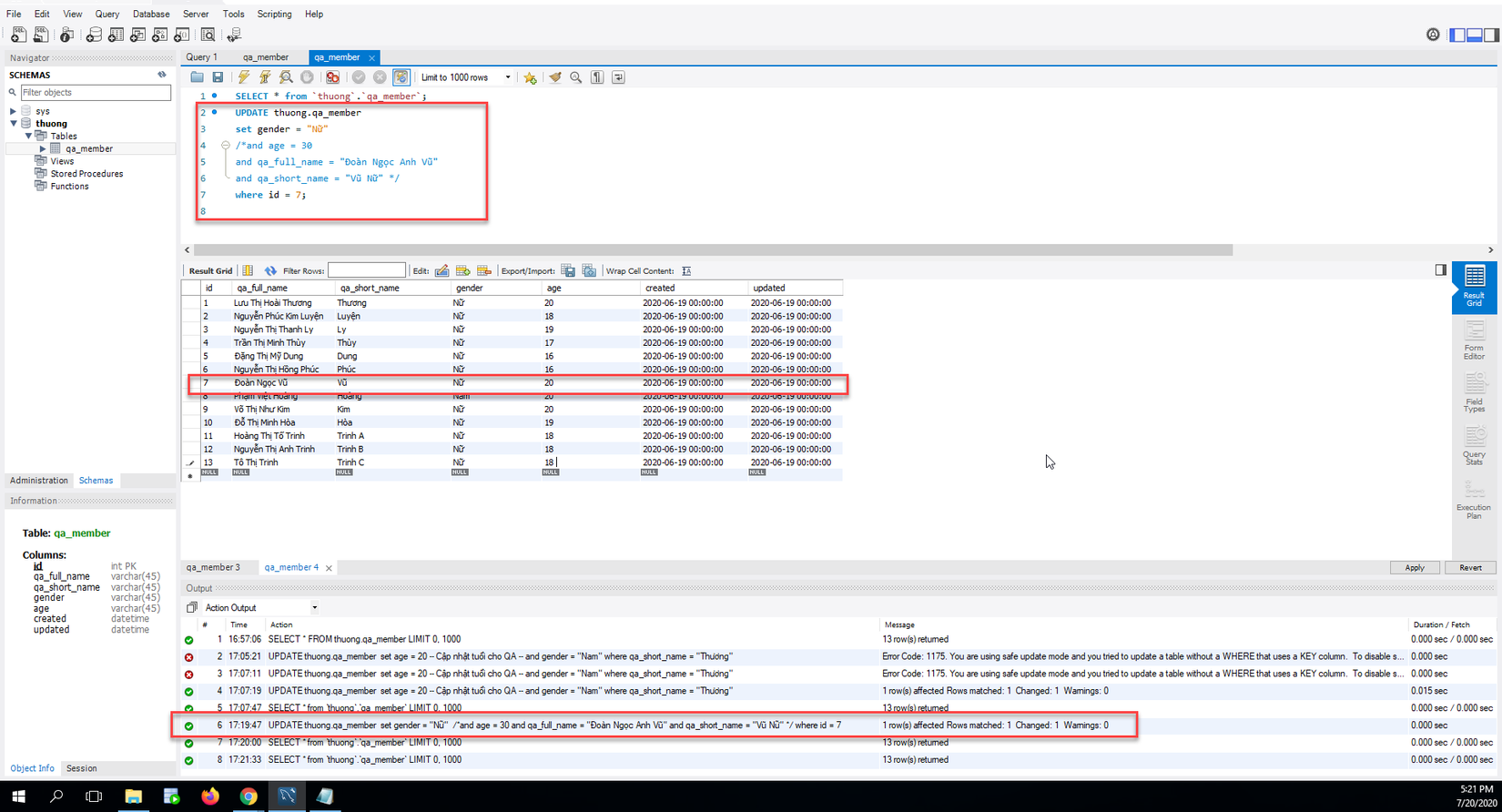
Task: Toggle right sidebar visibility
Action: [x=1491, y=35]
